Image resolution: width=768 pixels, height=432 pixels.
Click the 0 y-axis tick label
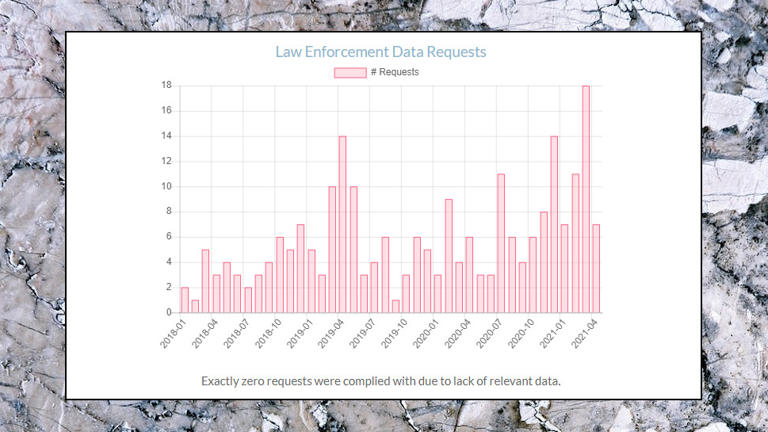click(169, 312)
